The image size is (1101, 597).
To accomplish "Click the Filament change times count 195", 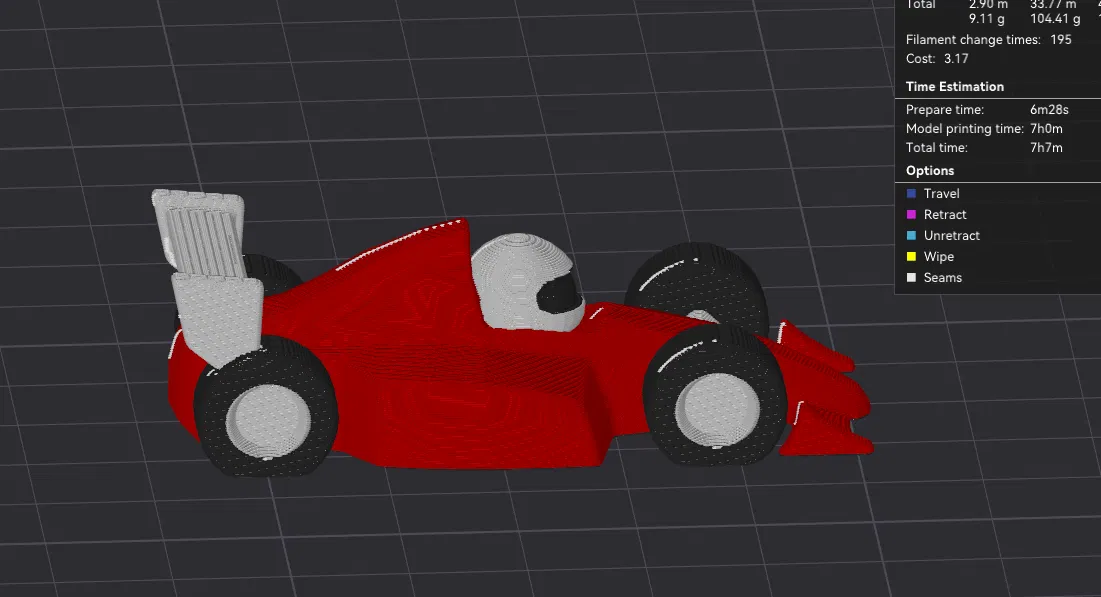I will pos(1062,39).
